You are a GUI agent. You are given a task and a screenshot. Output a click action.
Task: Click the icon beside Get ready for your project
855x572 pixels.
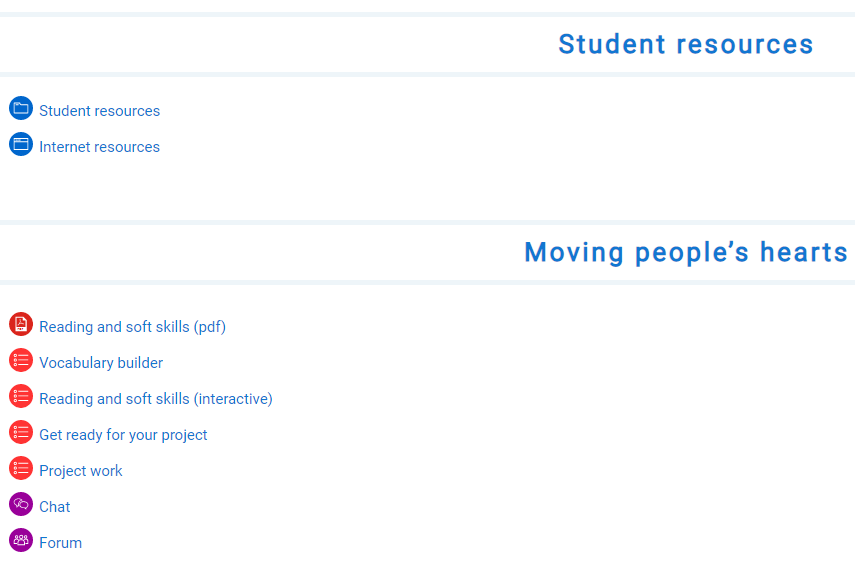21,432
